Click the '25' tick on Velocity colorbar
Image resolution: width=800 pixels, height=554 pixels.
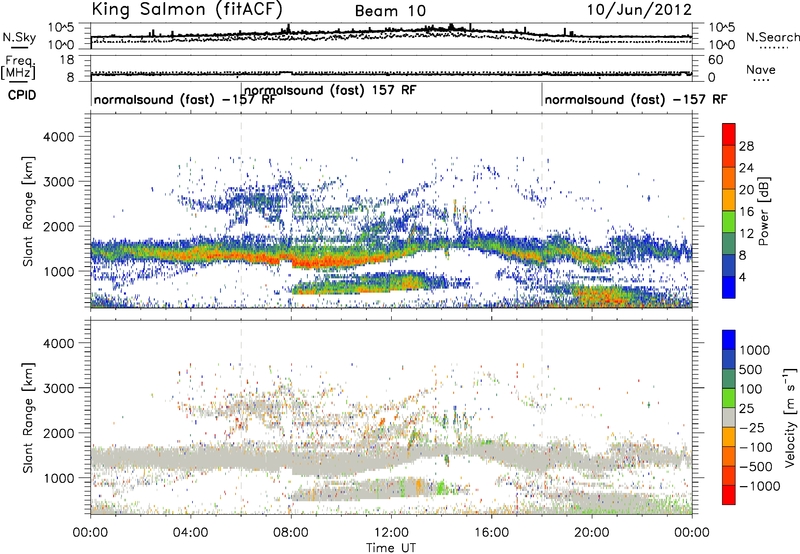coord(746,409)
